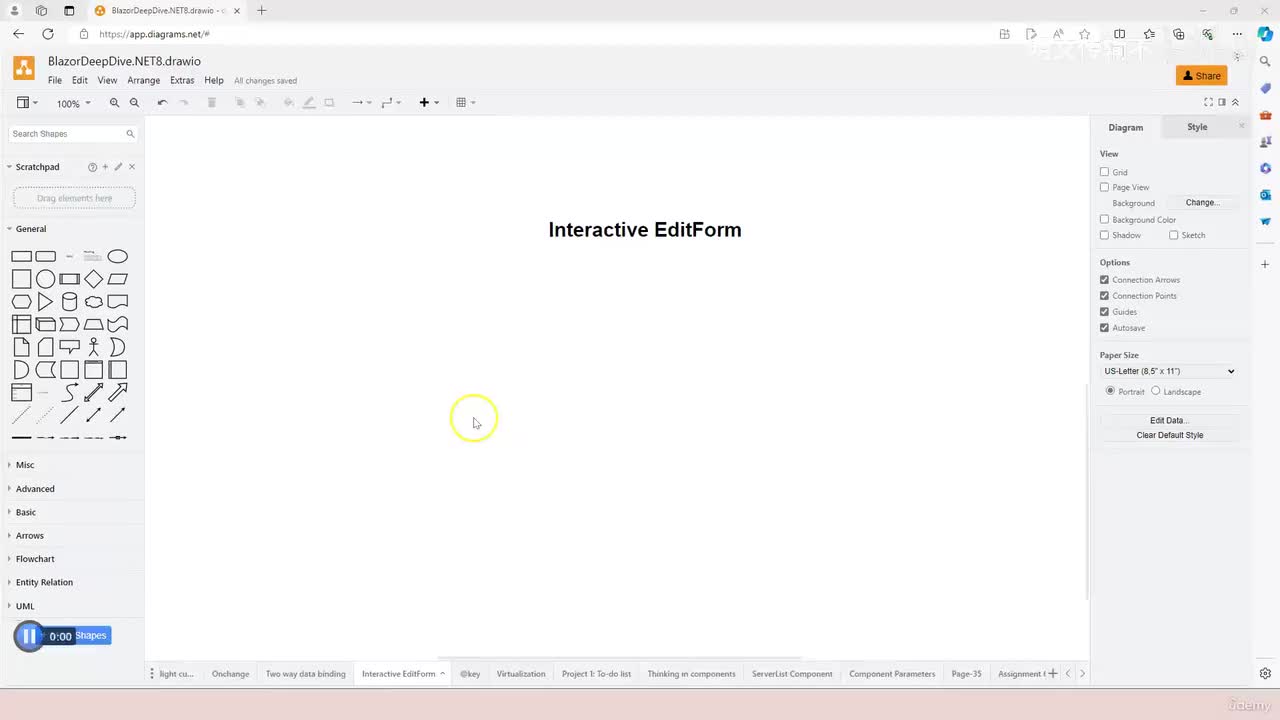The image size is (1280, 720).
Task: Uncheck Connection Arrows option
Action: pyautogui.click(x=1104, y=280)
